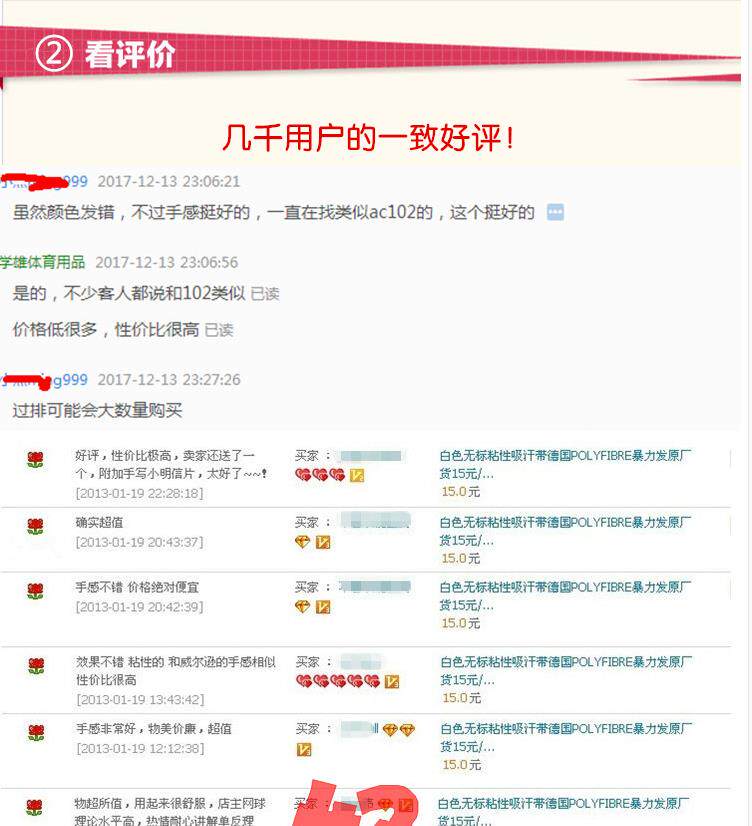This screenshot has width=752, height=826.
Task: Click the gold badge icon beside fourth buyer's hearts
Action: (391, 682)
